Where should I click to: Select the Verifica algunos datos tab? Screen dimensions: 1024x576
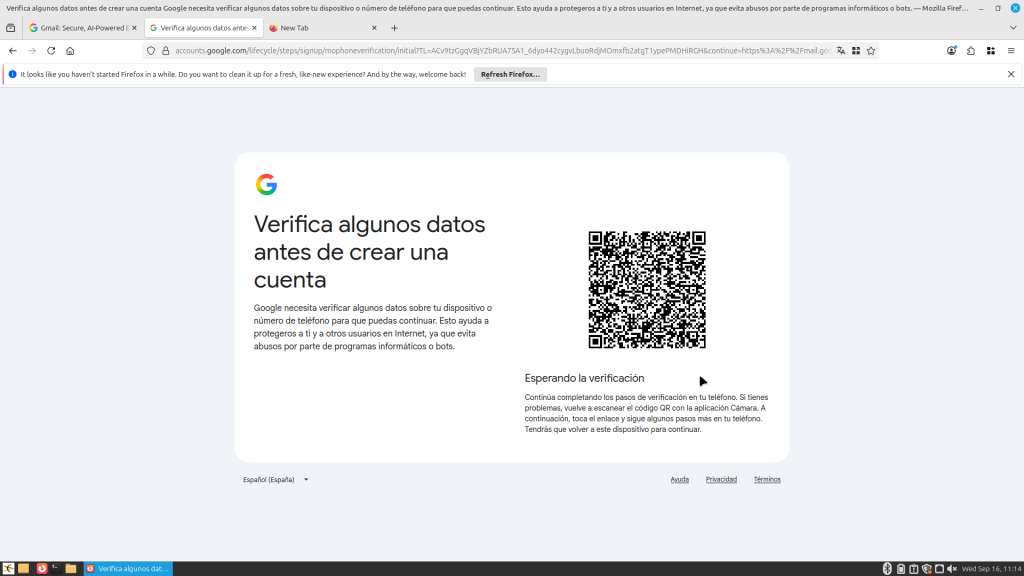[204, 28]
